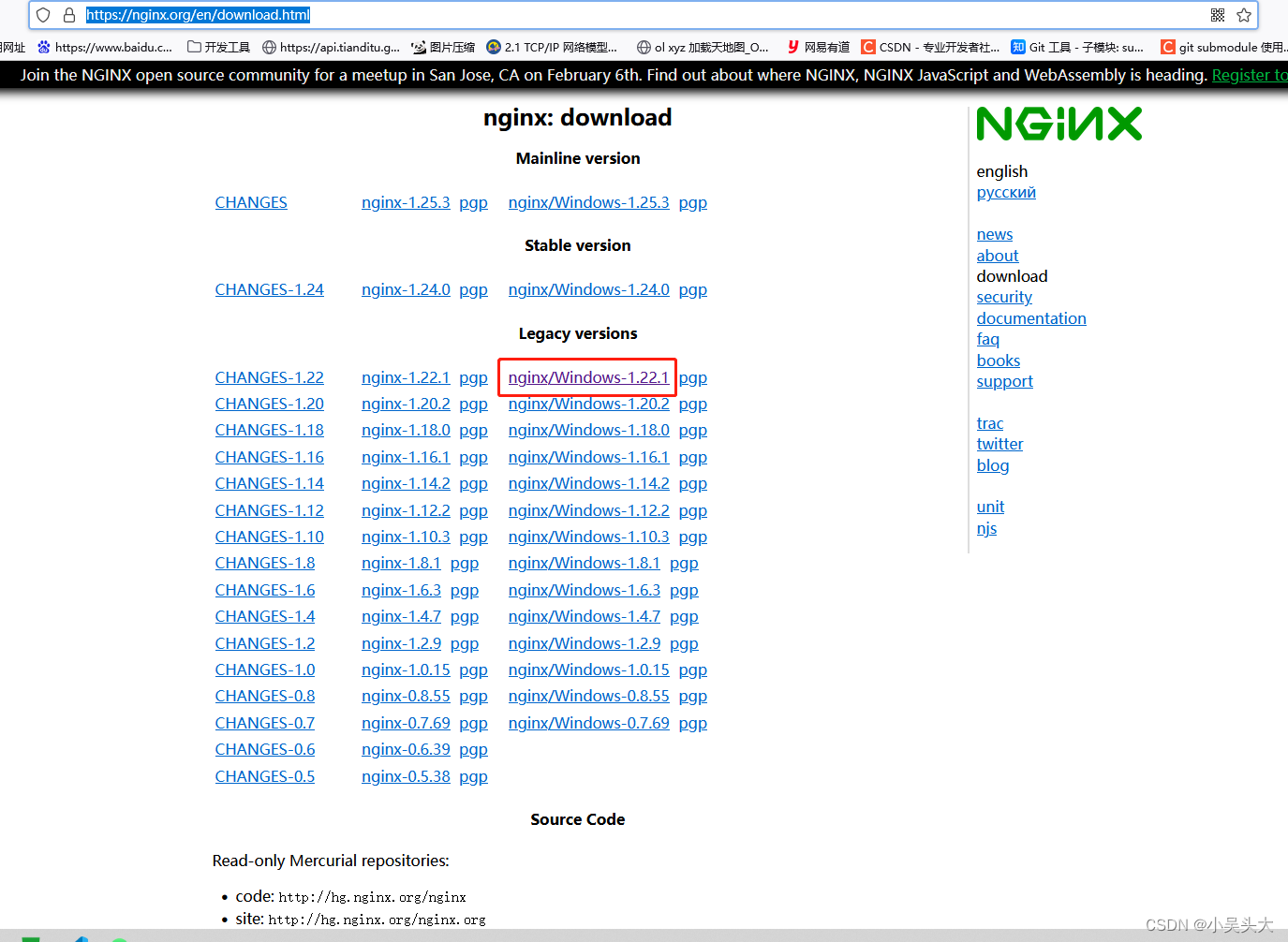Screen dimensions: 1288x942
Task: Open the 网易有道 bookmark
Action: (818, 47)
